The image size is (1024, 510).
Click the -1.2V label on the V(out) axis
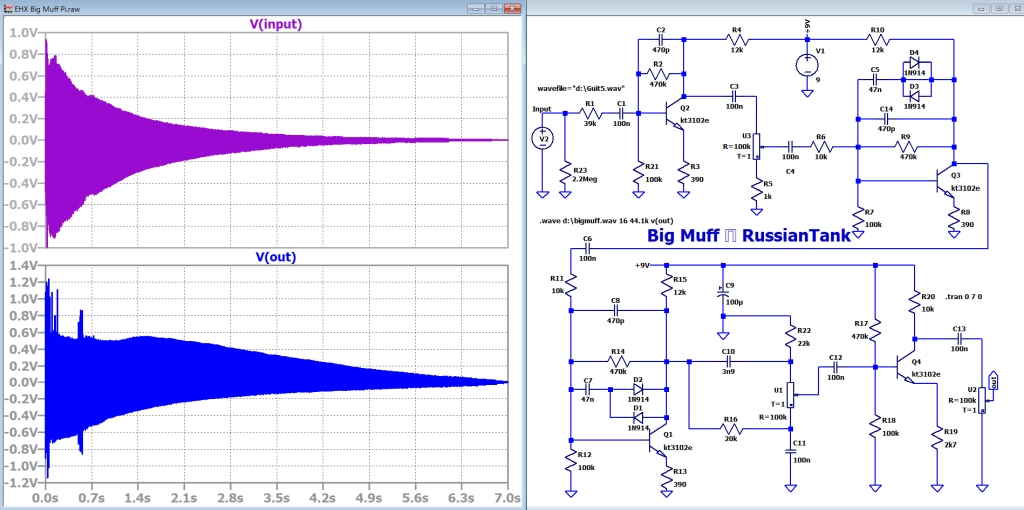pos(22,483)
